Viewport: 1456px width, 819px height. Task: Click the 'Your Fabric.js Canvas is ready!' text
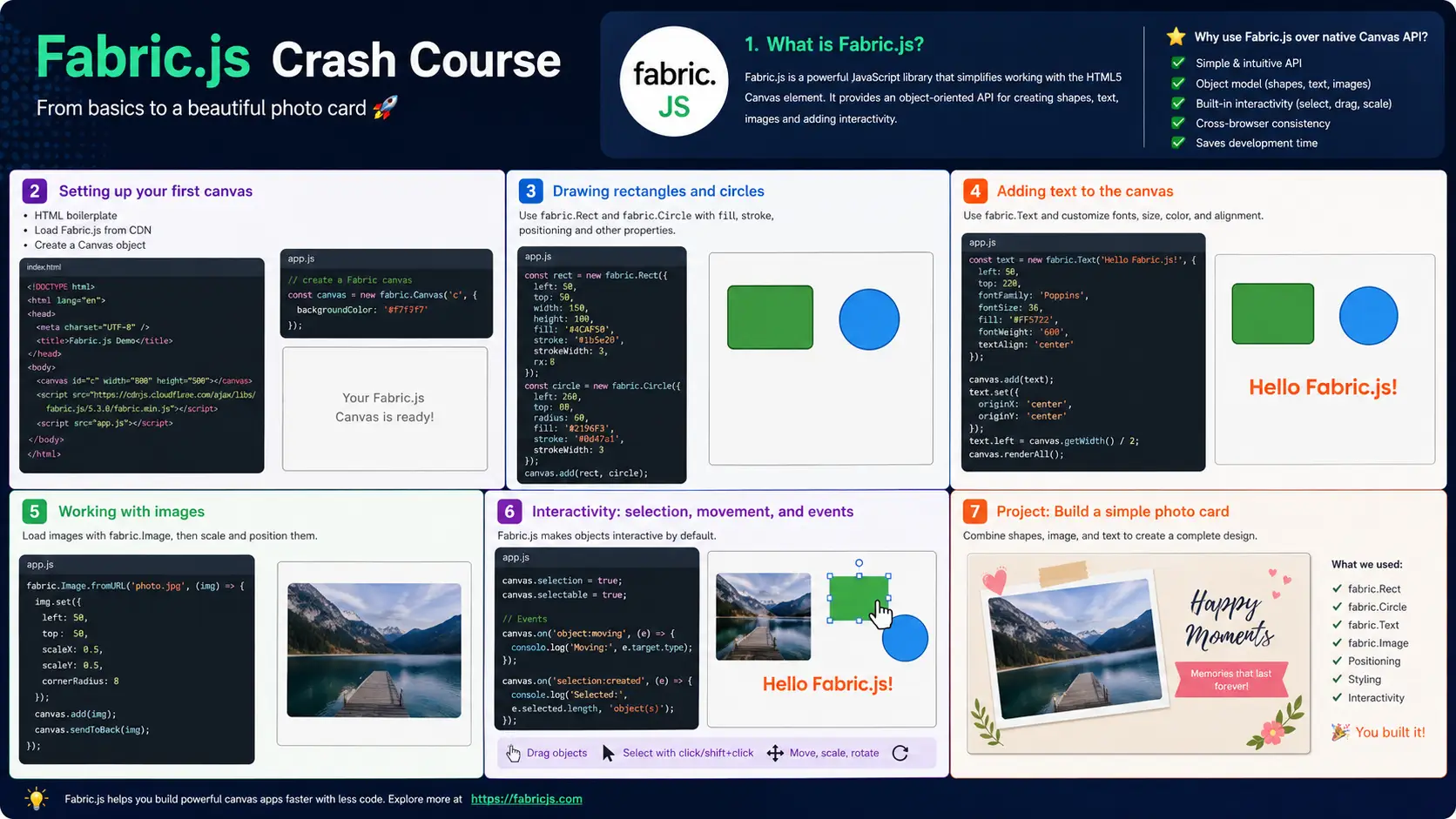click(x=384, y=407)
